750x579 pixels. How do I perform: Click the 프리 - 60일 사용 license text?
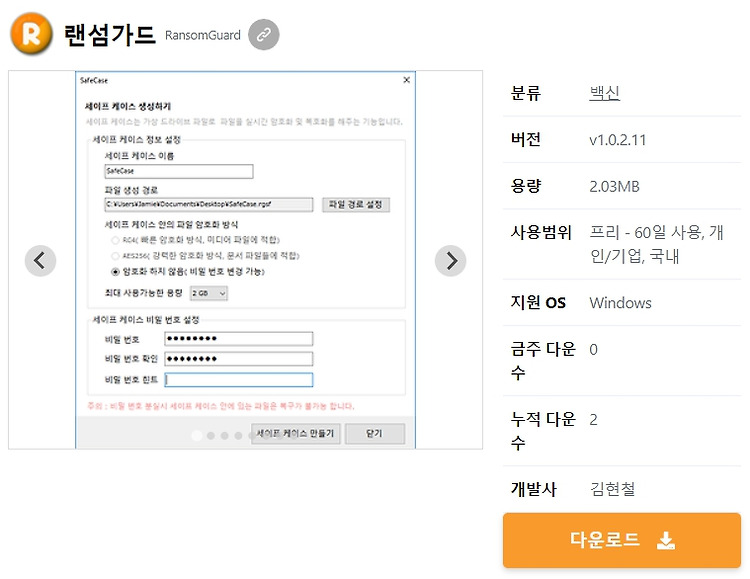[x=656, y=244]
